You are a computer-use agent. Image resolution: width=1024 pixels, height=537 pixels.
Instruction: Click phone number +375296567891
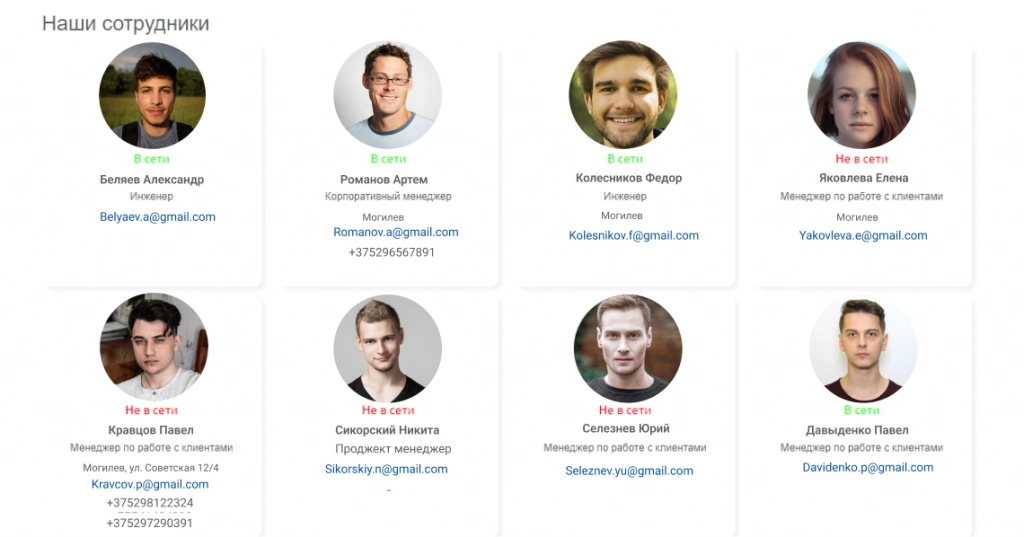click(391, 252)
